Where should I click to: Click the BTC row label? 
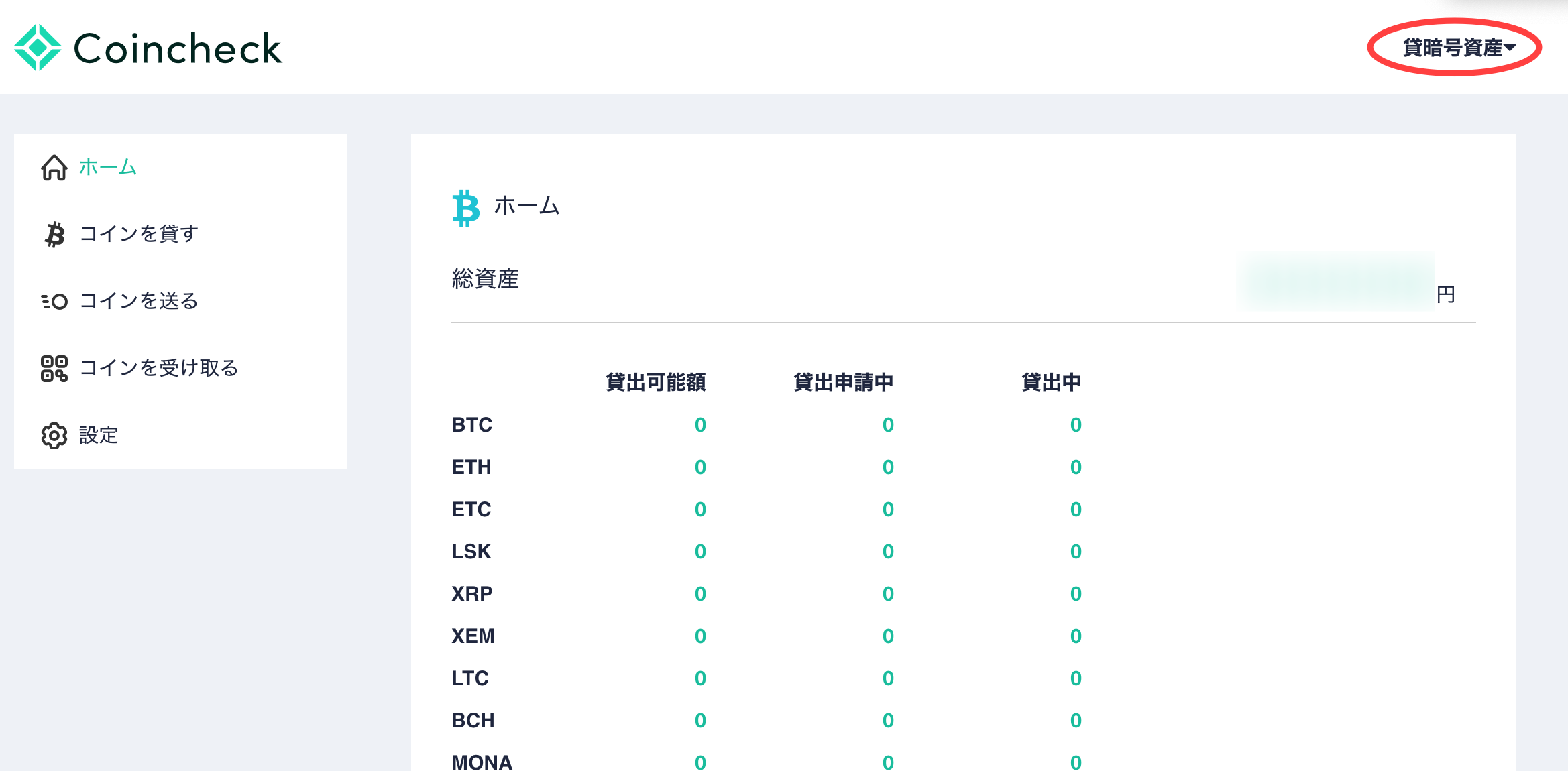[x=472, y=425]
